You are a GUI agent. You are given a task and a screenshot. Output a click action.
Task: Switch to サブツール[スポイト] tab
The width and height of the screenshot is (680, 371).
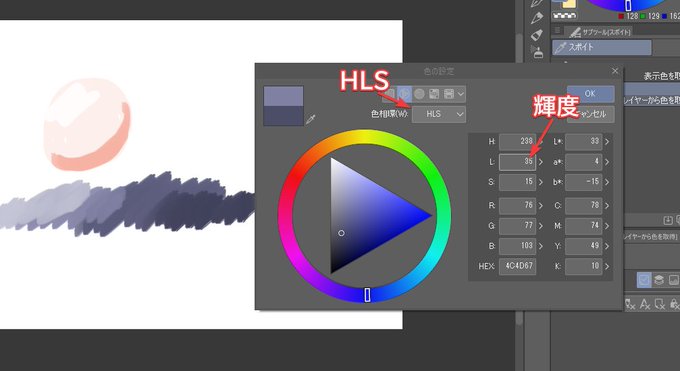point(600,32)
